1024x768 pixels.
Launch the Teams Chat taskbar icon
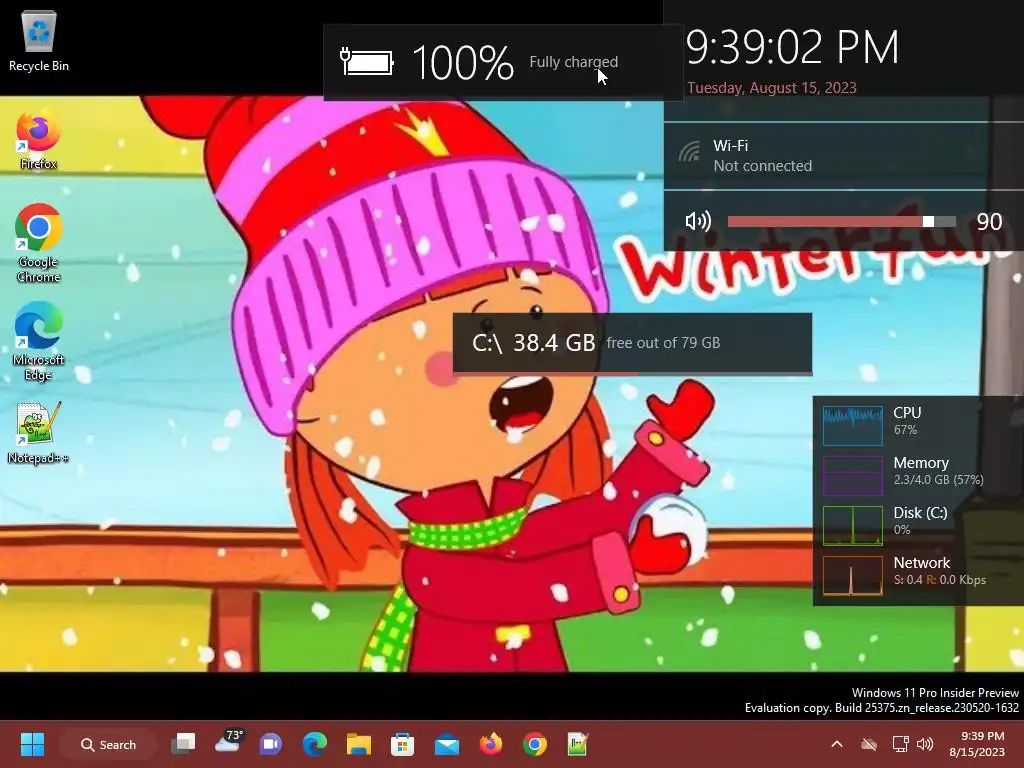(x=271, y=744)
